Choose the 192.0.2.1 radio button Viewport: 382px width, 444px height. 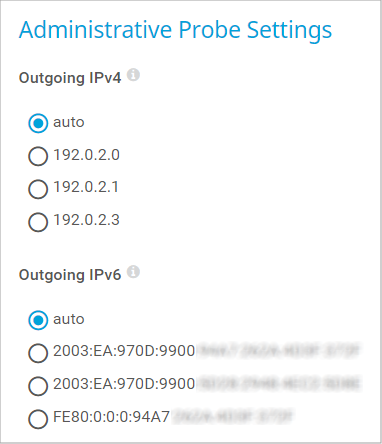pyautogui.click(x=38, y=189)
